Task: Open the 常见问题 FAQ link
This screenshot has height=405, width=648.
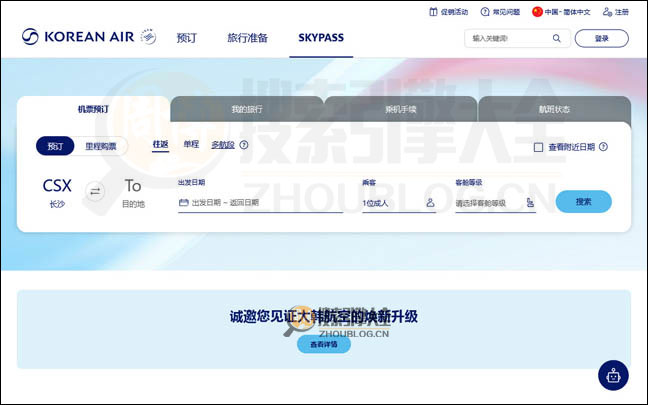Action: [x=500, y=12]
